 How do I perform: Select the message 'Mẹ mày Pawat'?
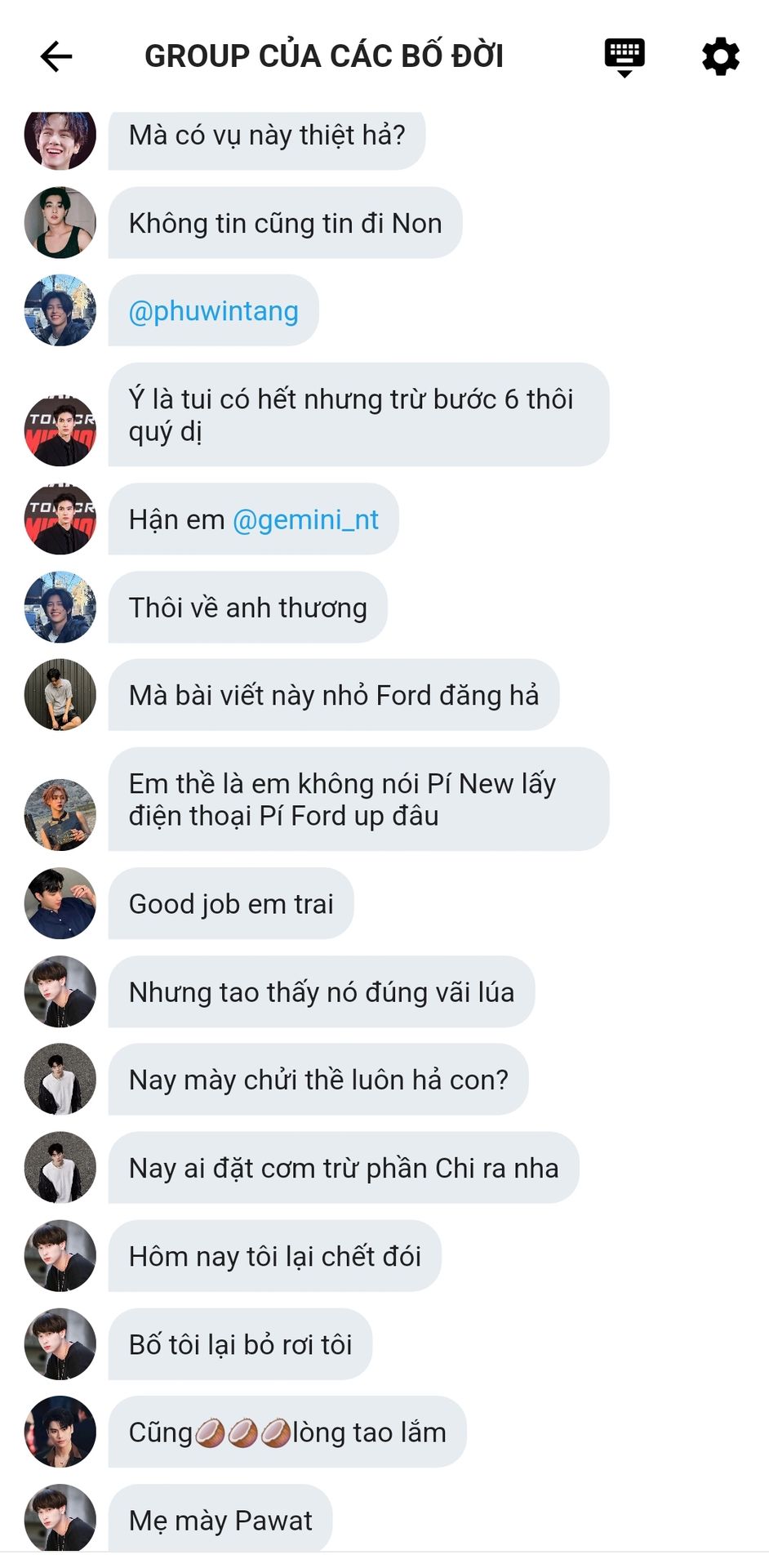(x=220, y=1518)
